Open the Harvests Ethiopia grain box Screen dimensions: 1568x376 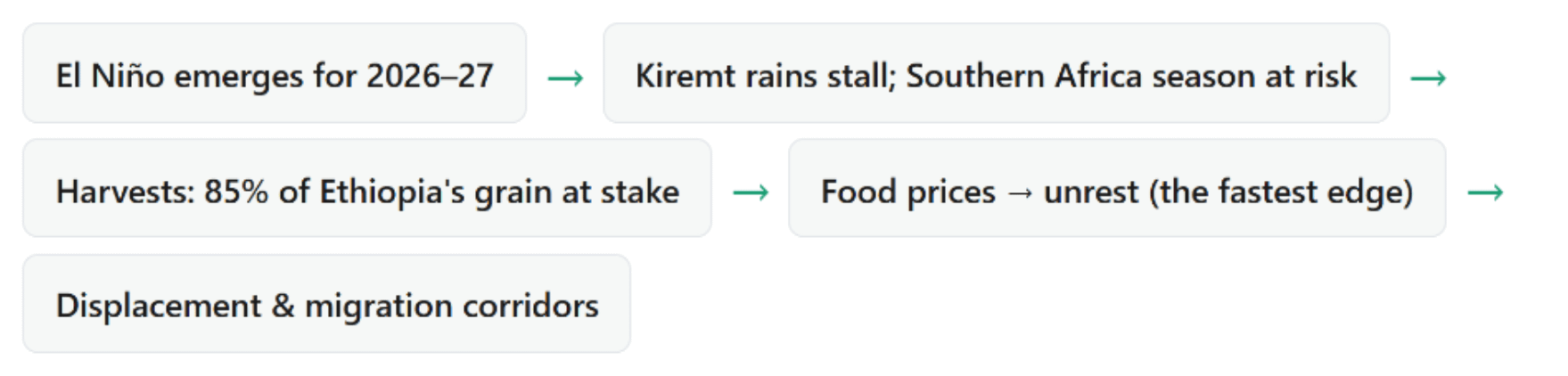(x=367, y=188)
